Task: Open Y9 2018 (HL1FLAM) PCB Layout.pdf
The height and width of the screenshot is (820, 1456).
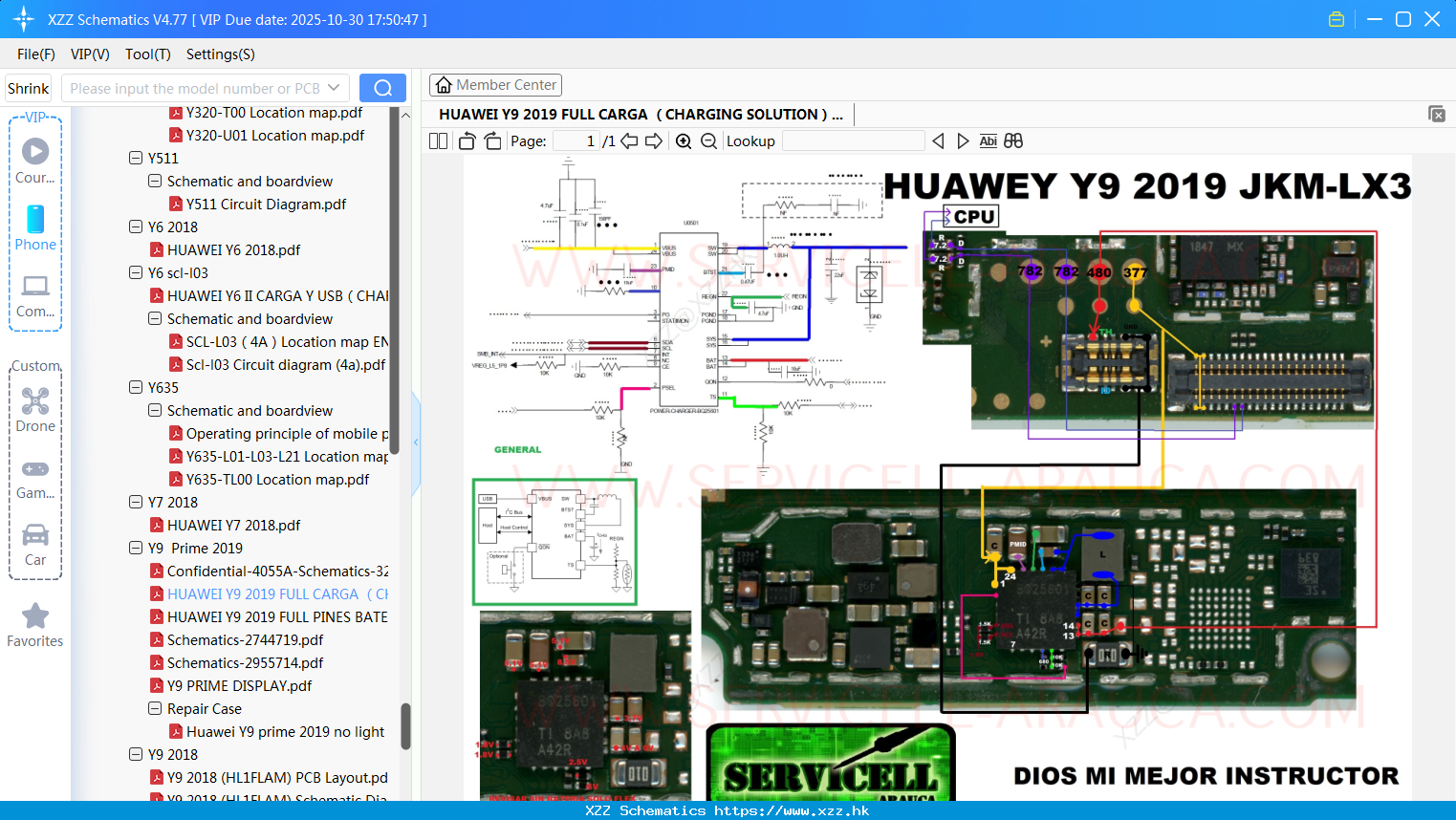Action: 269,778
